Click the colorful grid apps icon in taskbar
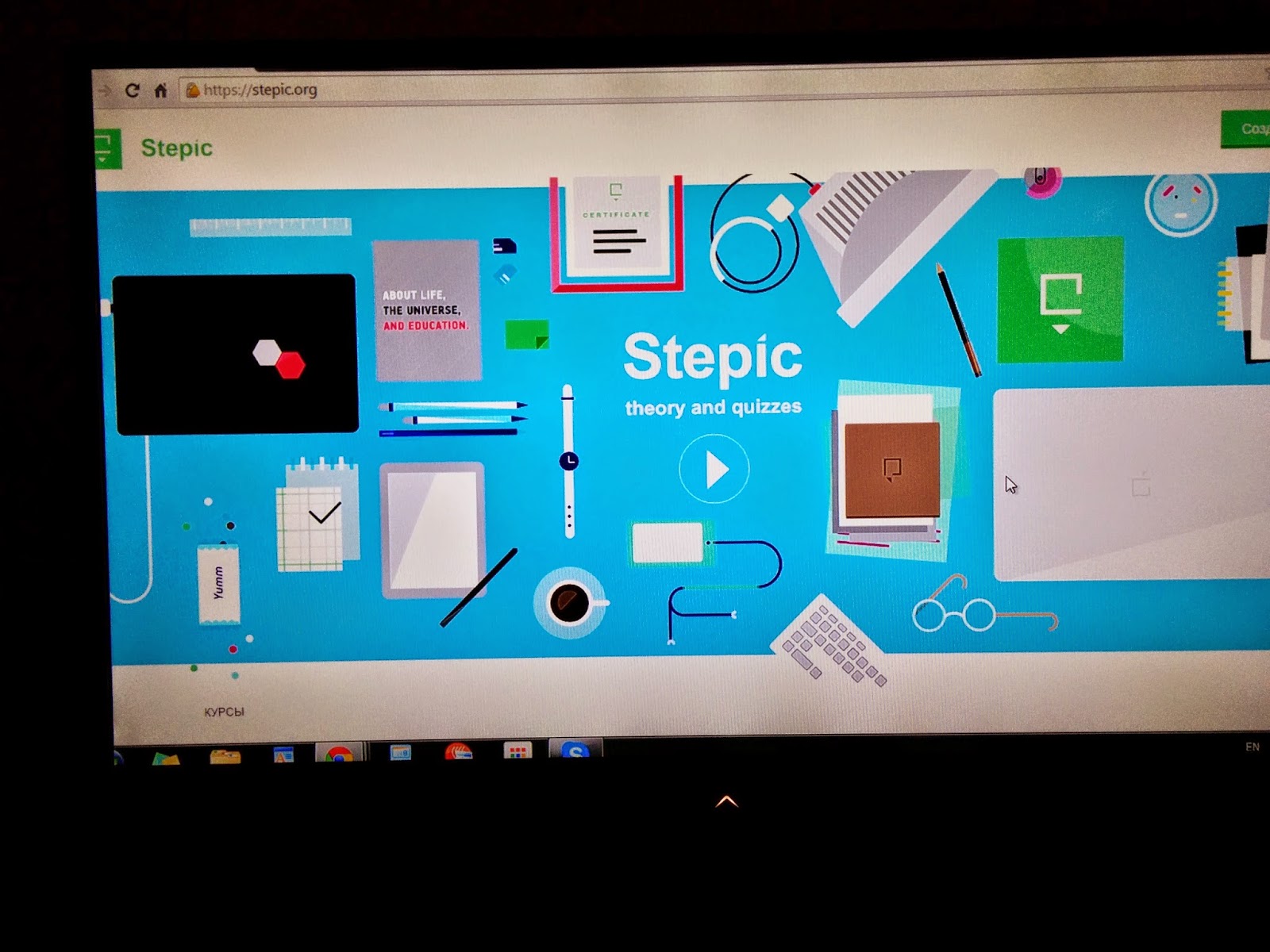 (x=518, y=750)
